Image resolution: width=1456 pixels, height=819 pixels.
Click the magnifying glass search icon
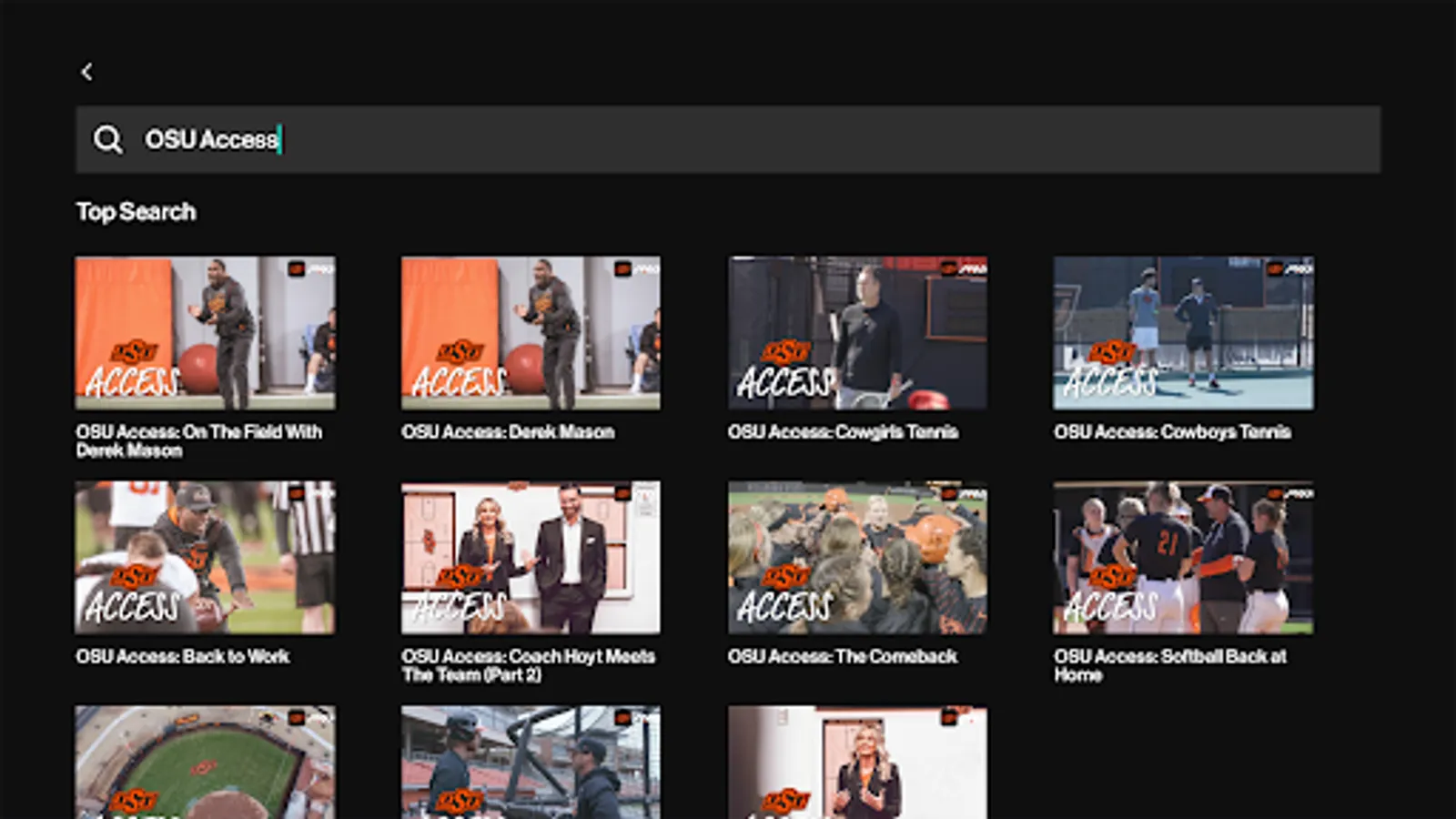[x=107, y=139]
